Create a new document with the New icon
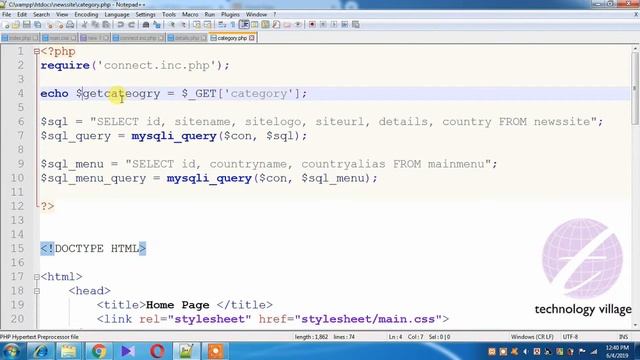This screenshot has width=640, height=360. pos(6,25)
